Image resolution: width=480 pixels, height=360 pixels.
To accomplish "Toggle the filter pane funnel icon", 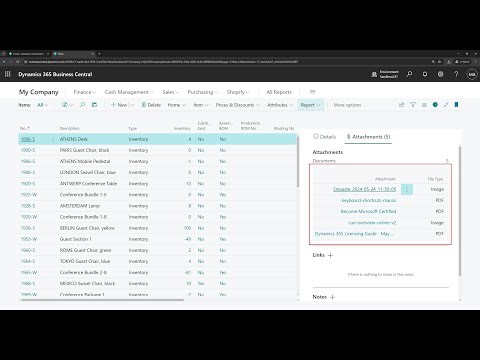I will (x=413, y=105).
